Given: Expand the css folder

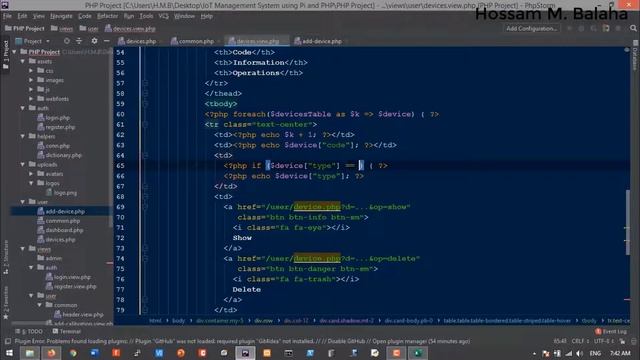Looking at the screenshot, I should point(31,71).
